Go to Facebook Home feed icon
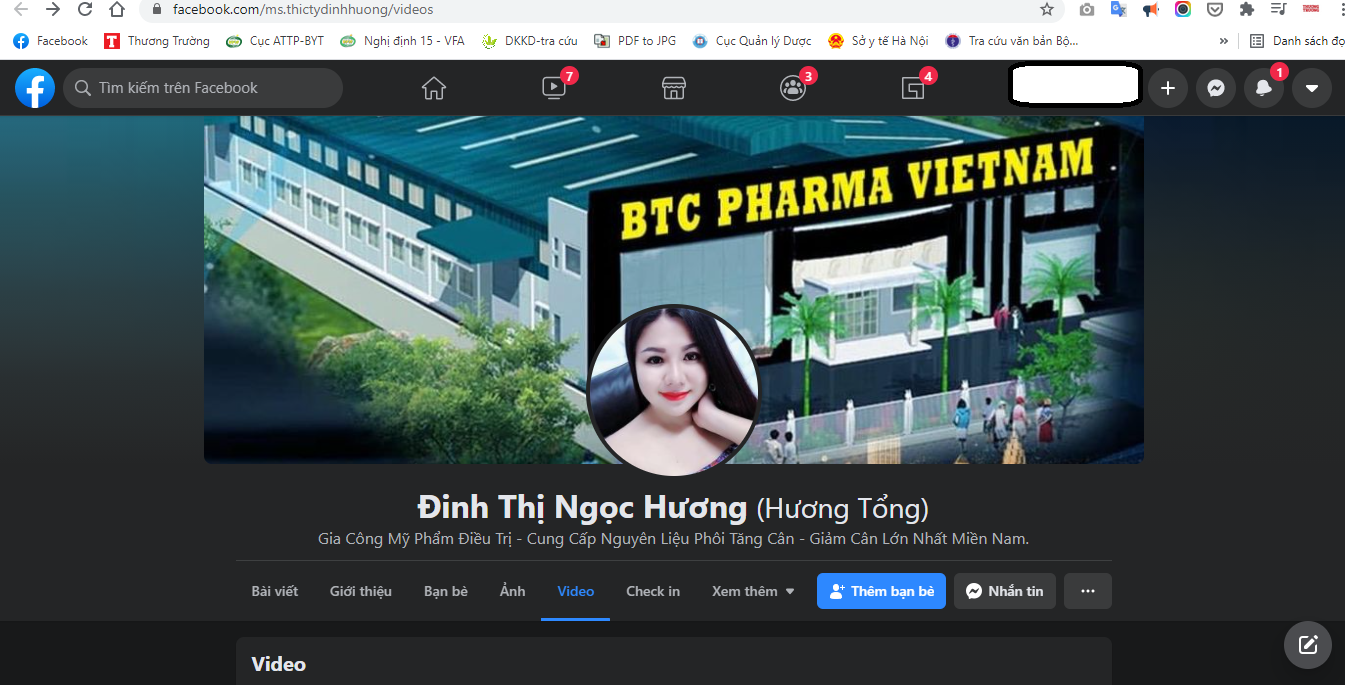 point(433,88)
